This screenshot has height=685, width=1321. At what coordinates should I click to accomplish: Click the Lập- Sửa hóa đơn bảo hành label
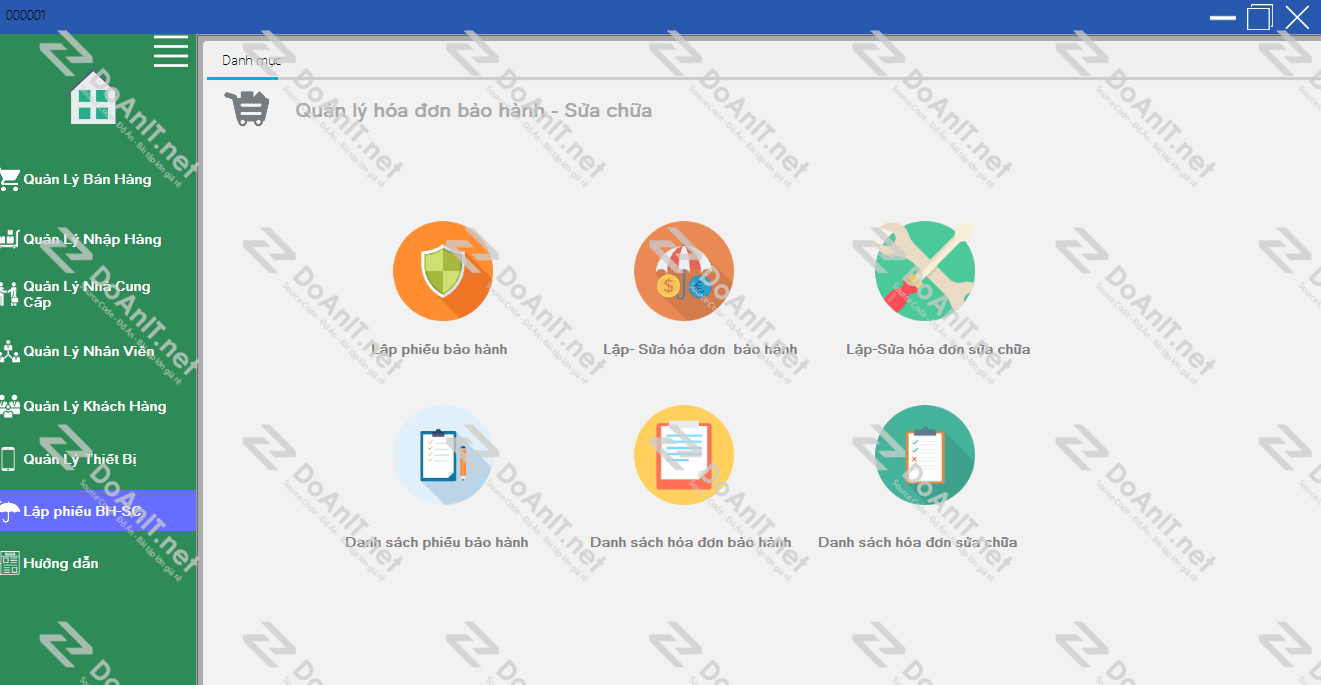click(700, 349)
